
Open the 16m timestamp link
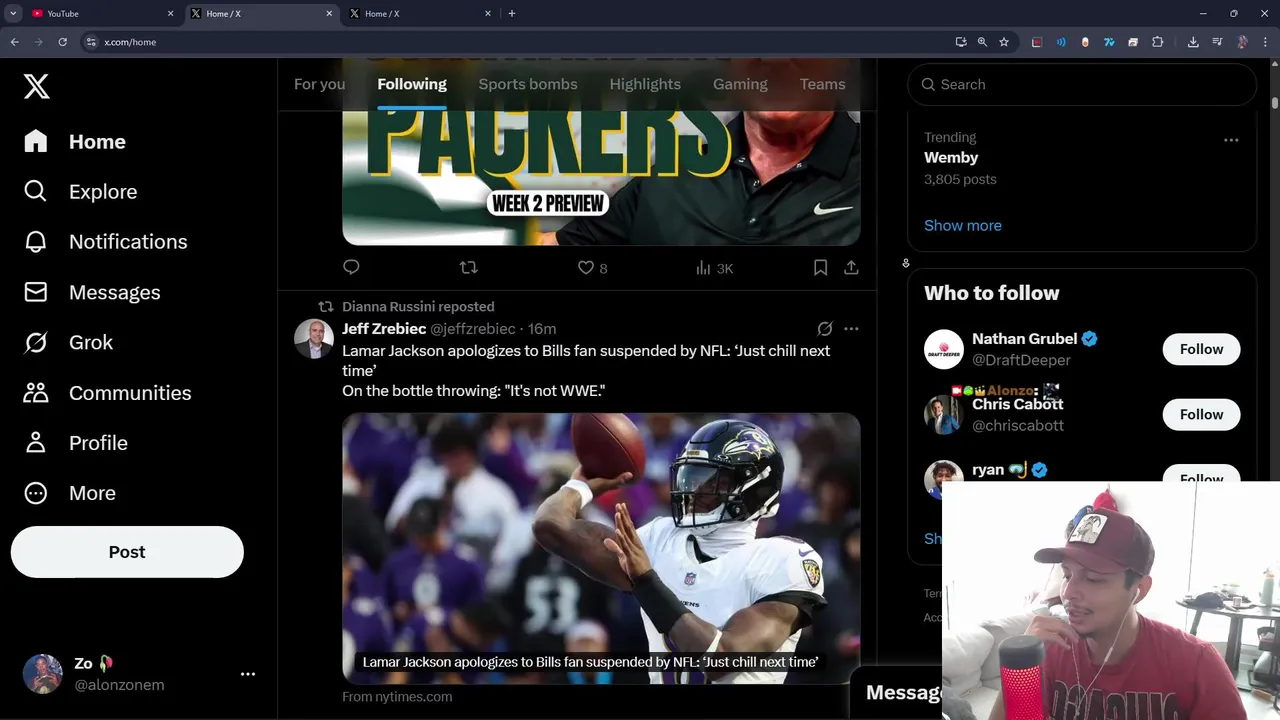point(542,329)
